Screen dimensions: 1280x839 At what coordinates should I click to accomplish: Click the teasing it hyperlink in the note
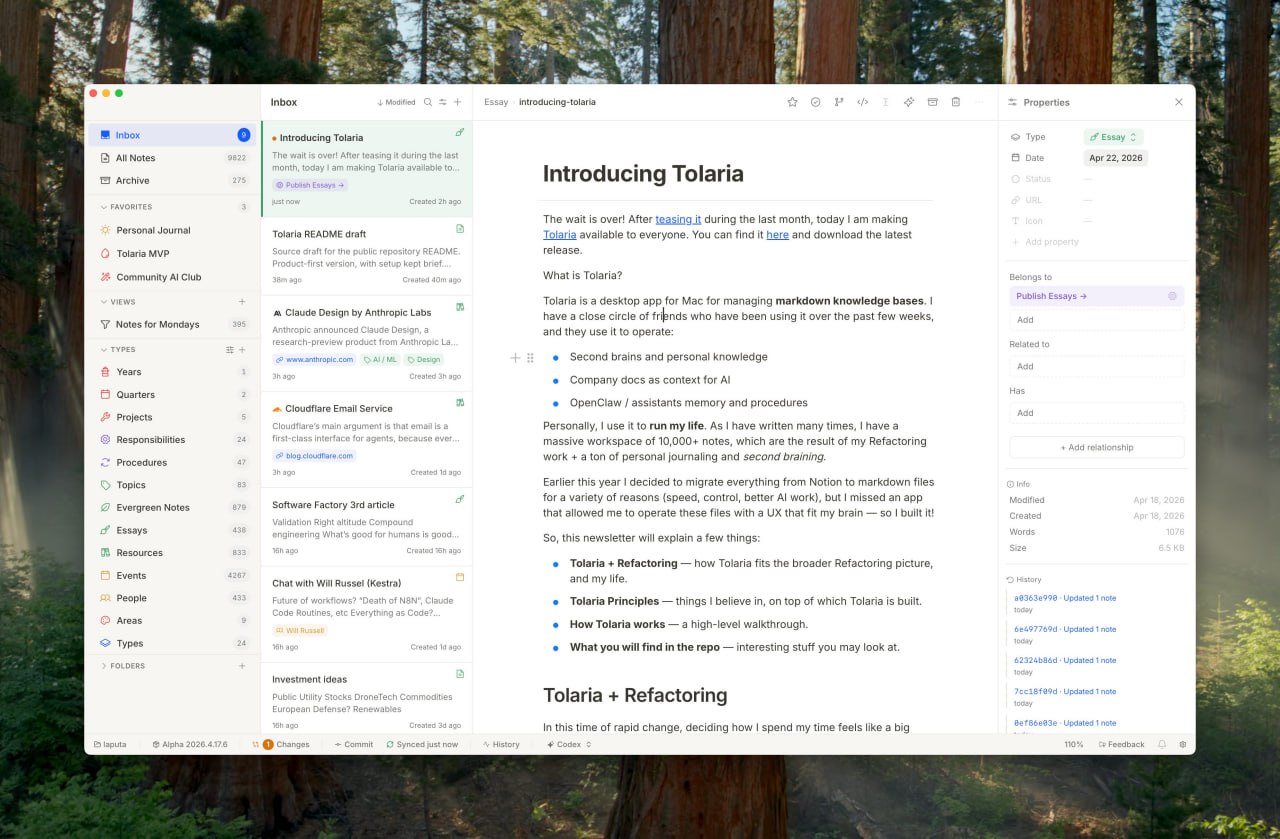pos(678,218)
